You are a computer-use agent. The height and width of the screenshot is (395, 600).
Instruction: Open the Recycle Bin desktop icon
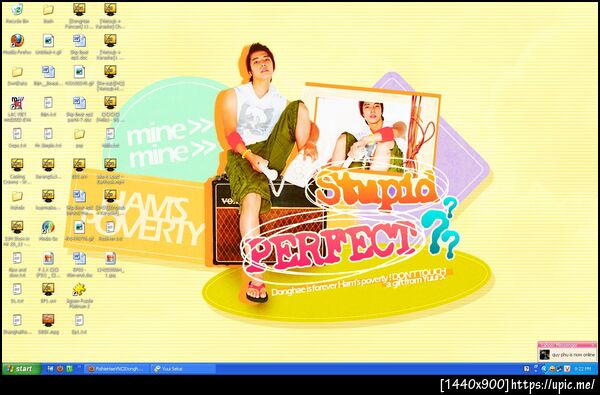coord(17,14)
